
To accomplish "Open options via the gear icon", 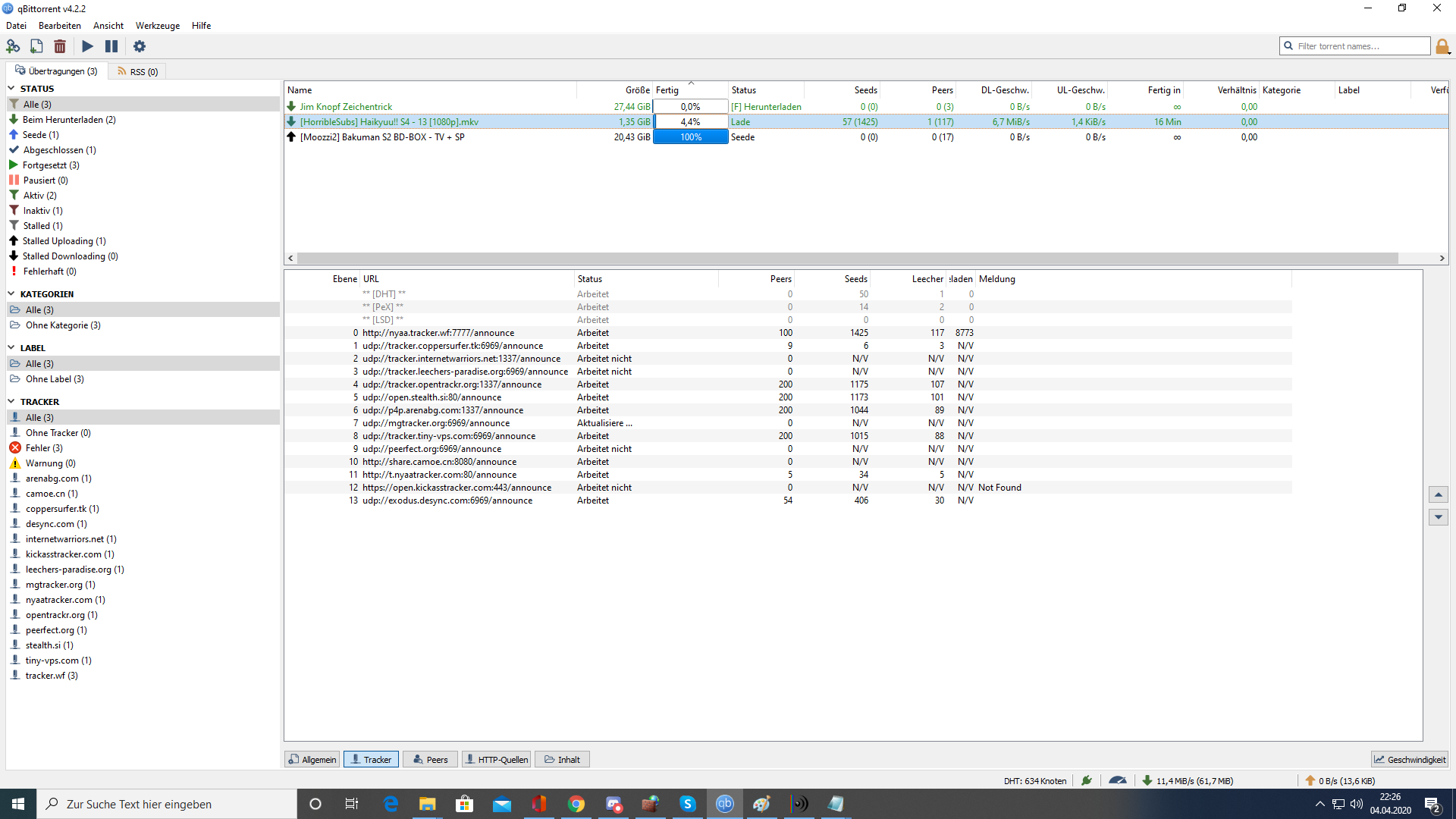I will click(x=140, y=46).
